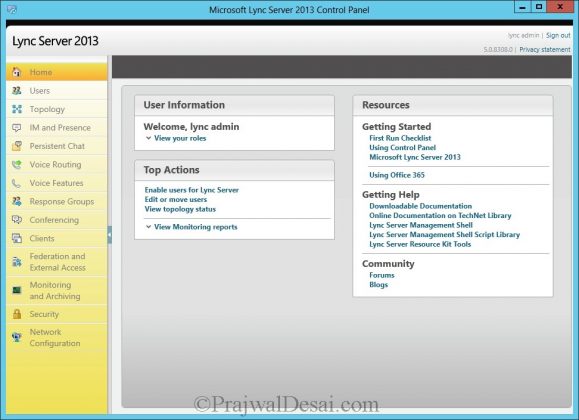The height and width of the screenshot is (420, 579).
Task: Select the Topology network icon
Action: pyautogui.click(x=17, y=109)
